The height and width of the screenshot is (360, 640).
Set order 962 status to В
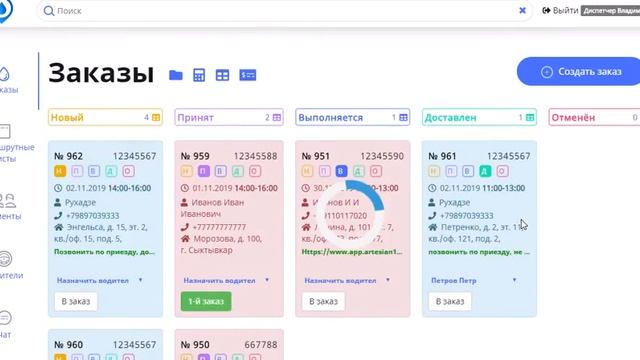click(x=94, y=171)
